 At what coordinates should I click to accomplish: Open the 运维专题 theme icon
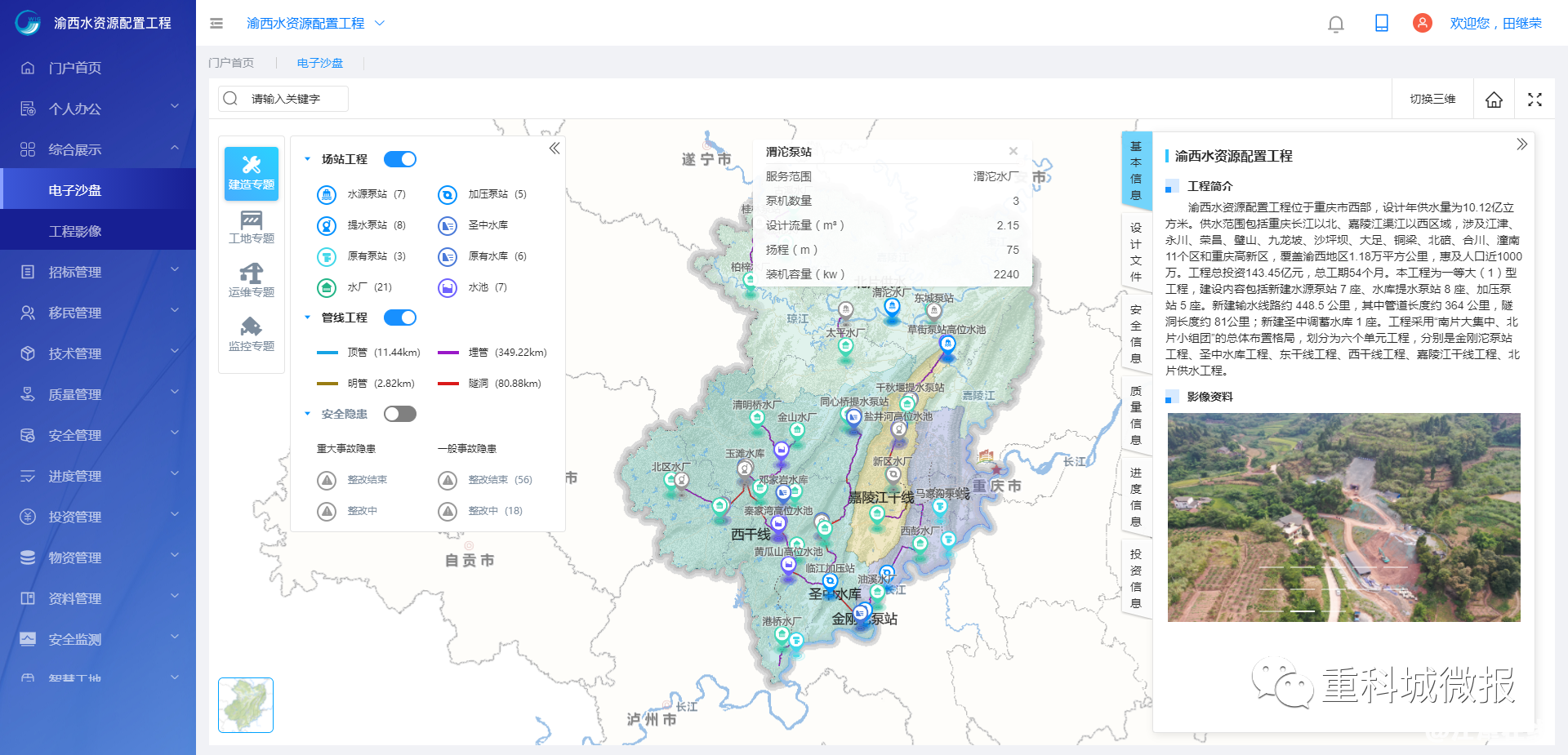(252, 281)
